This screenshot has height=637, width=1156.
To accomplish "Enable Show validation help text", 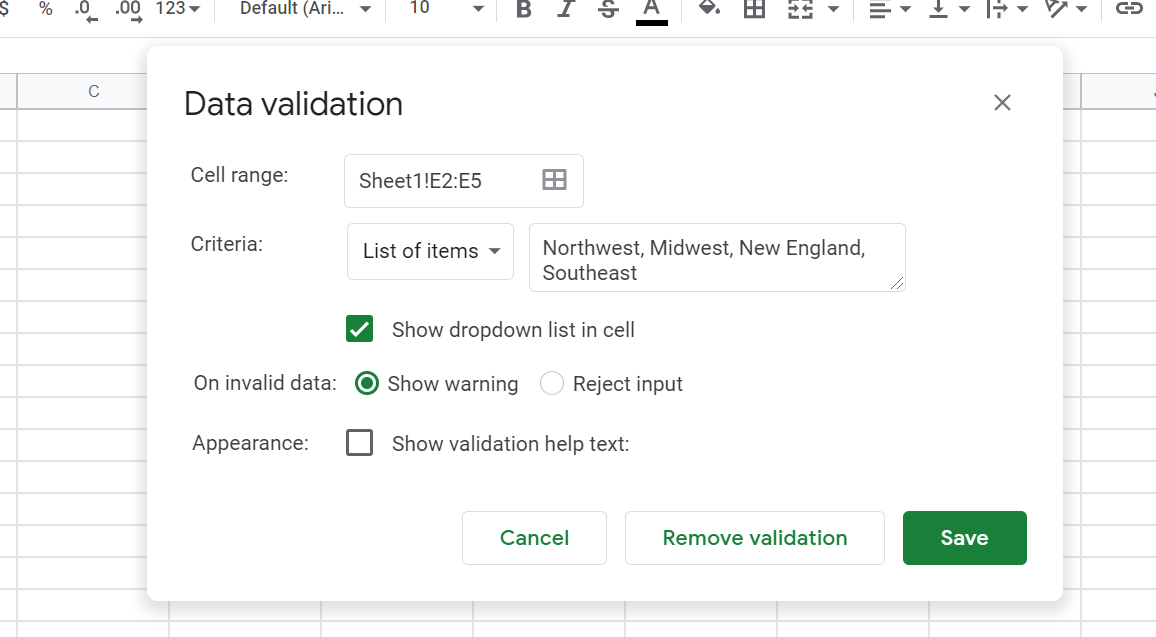I will tap(360, 443).
